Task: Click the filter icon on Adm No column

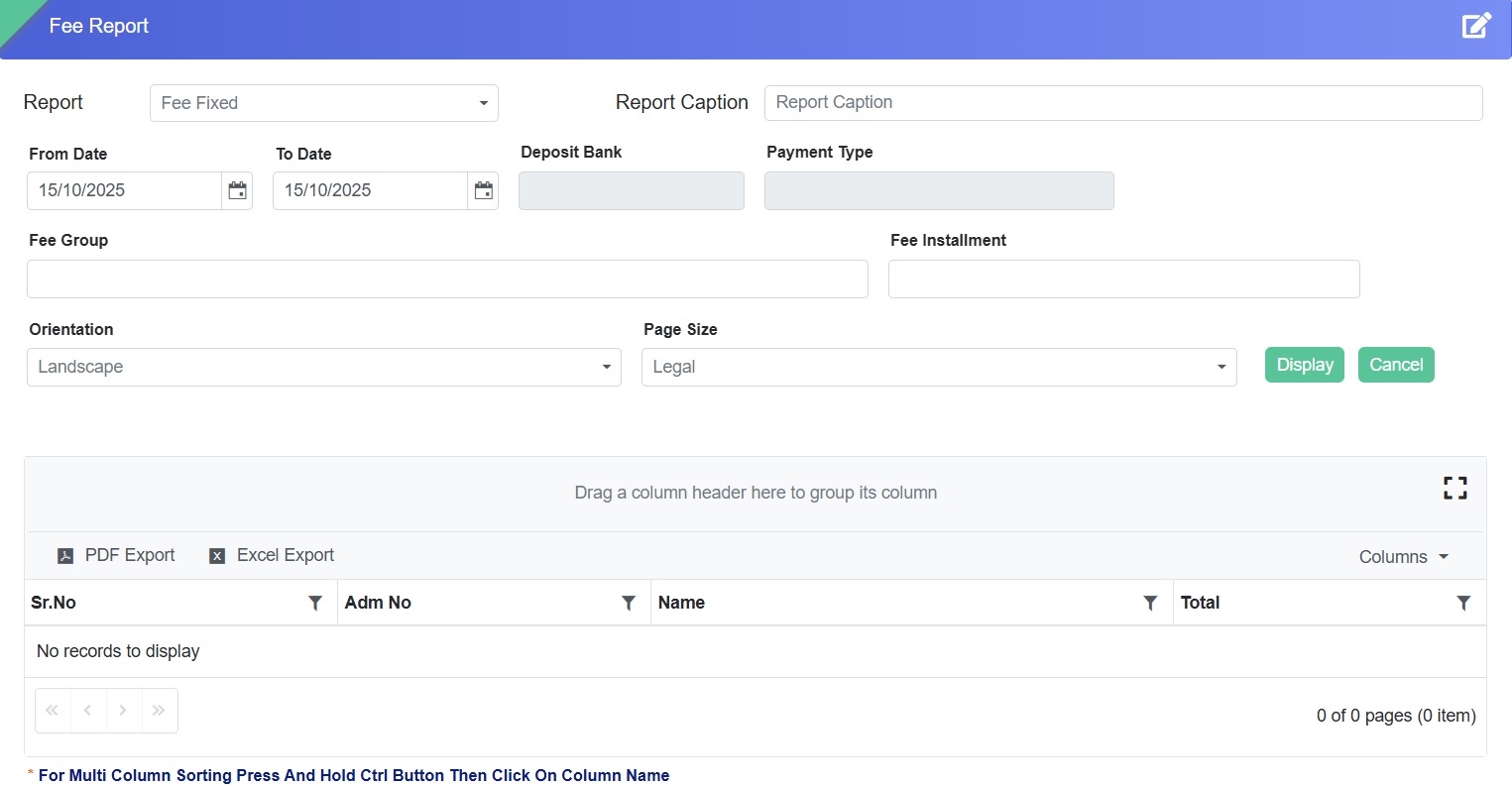Action: click(629, 603)
